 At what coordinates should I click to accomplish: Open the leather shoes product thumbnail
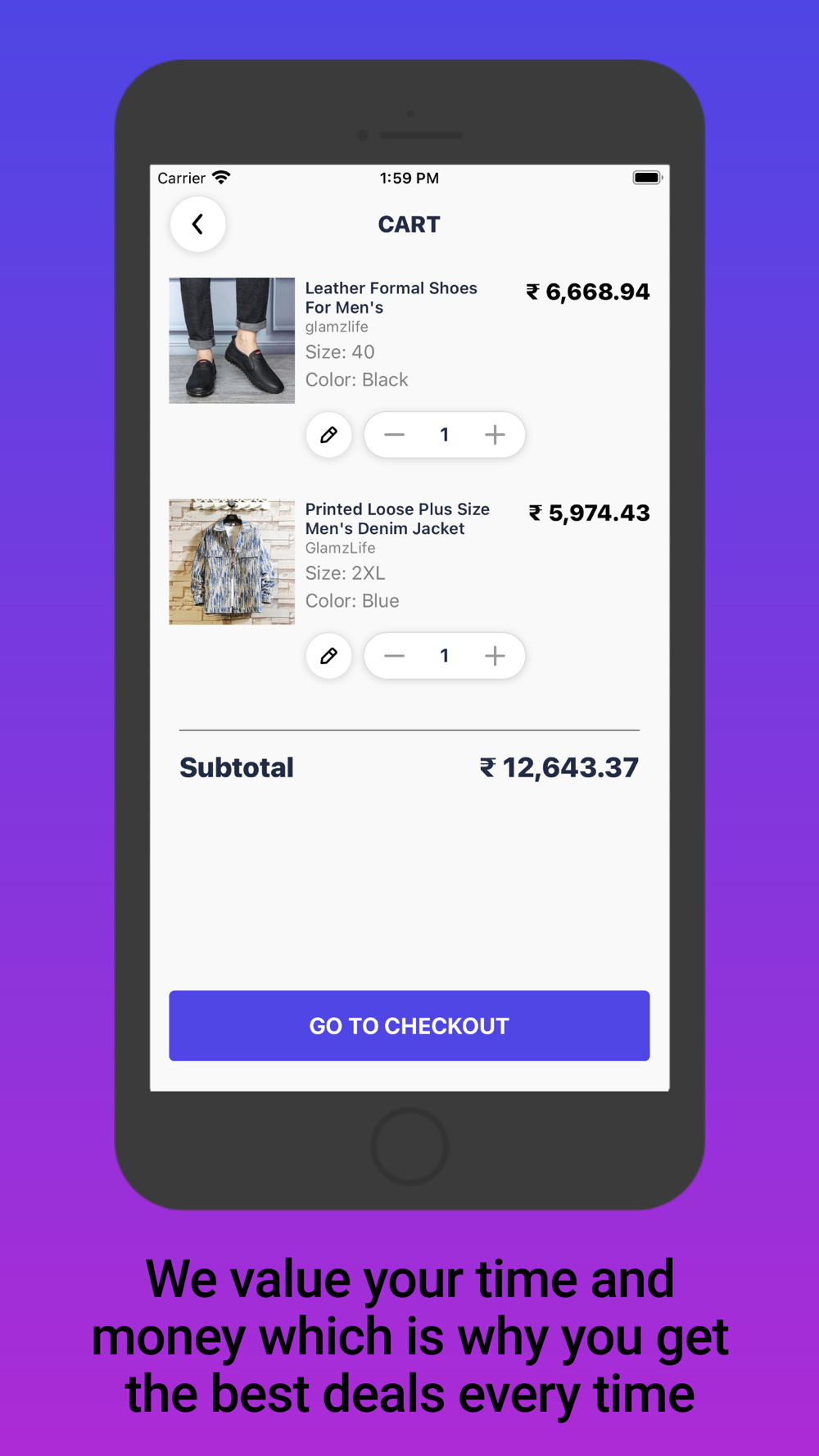232,340
